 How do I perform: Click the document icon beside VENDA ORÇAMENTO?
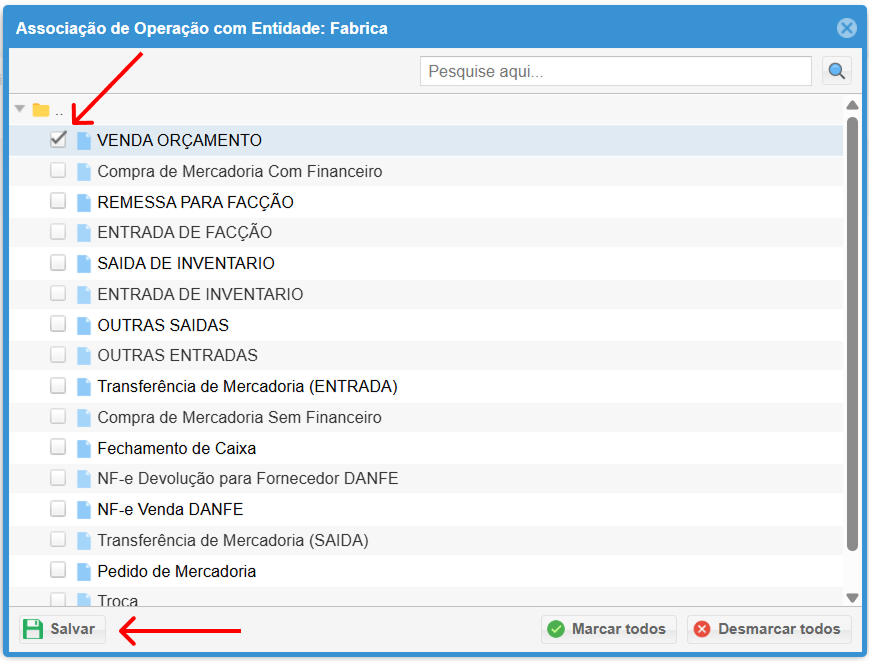[84, 141]
